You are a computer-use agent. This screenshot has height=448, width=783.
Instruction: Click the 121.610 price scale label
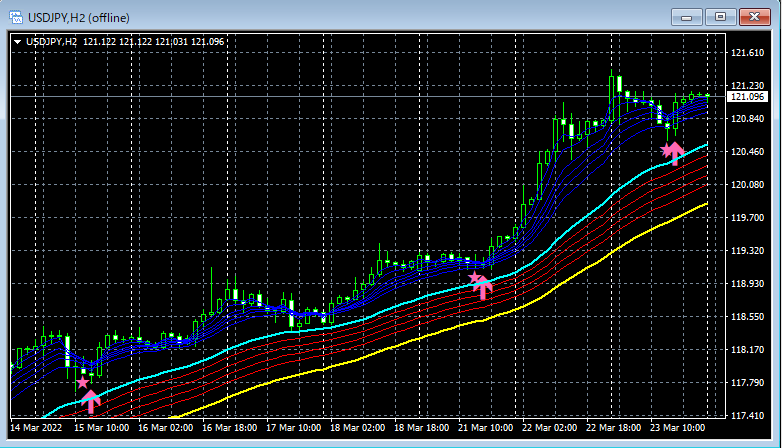(748, 53)
